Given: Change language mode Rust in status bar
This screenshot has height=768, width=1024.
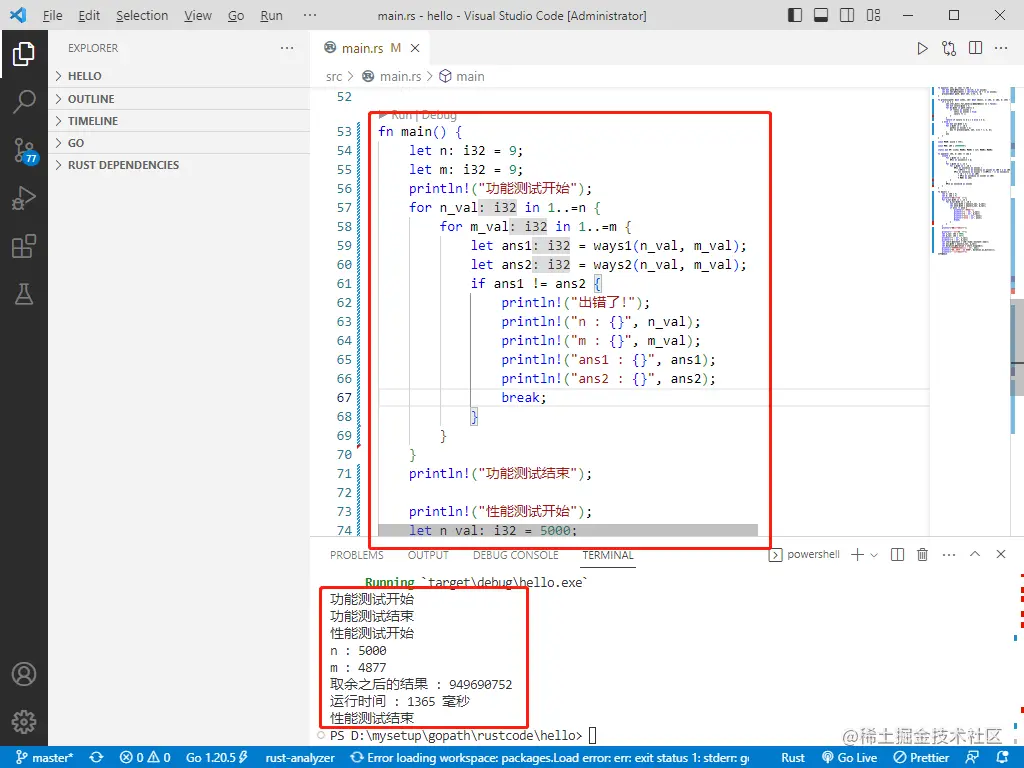Looking at the screenshot, I should point(793,758).
